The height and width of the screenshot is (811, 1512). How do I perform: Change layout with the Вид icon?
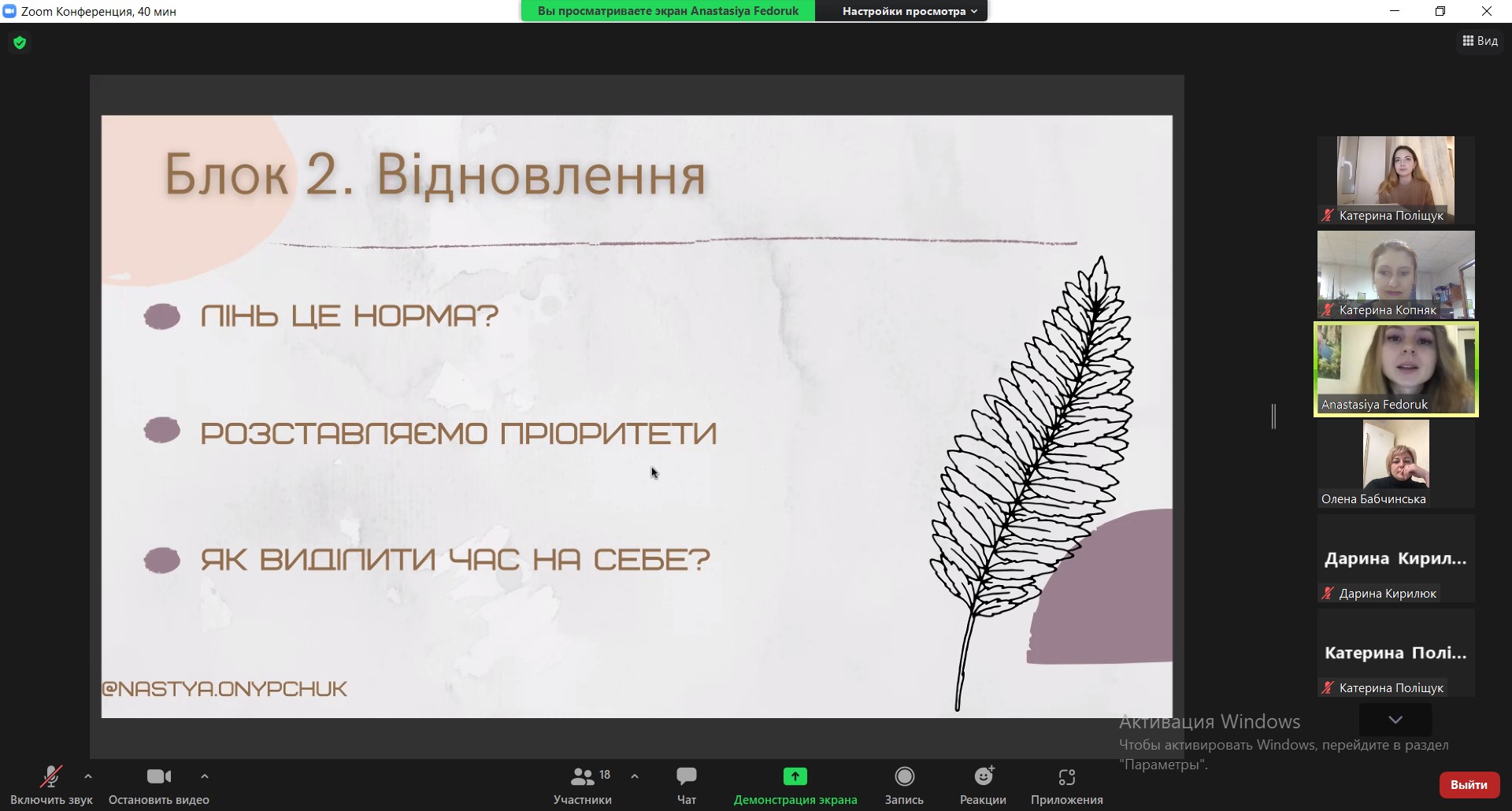coord(1480,41)
